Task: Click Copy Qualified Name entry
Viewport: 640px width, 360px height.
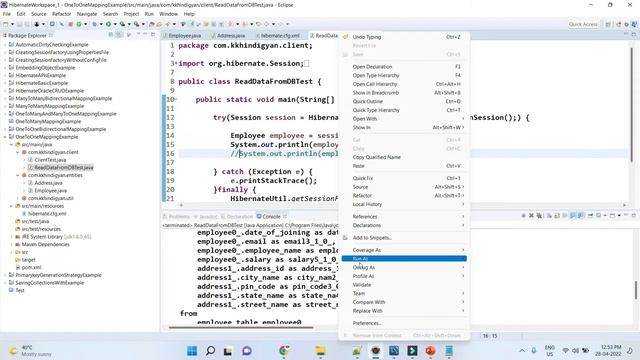Action: pos(404,157)
